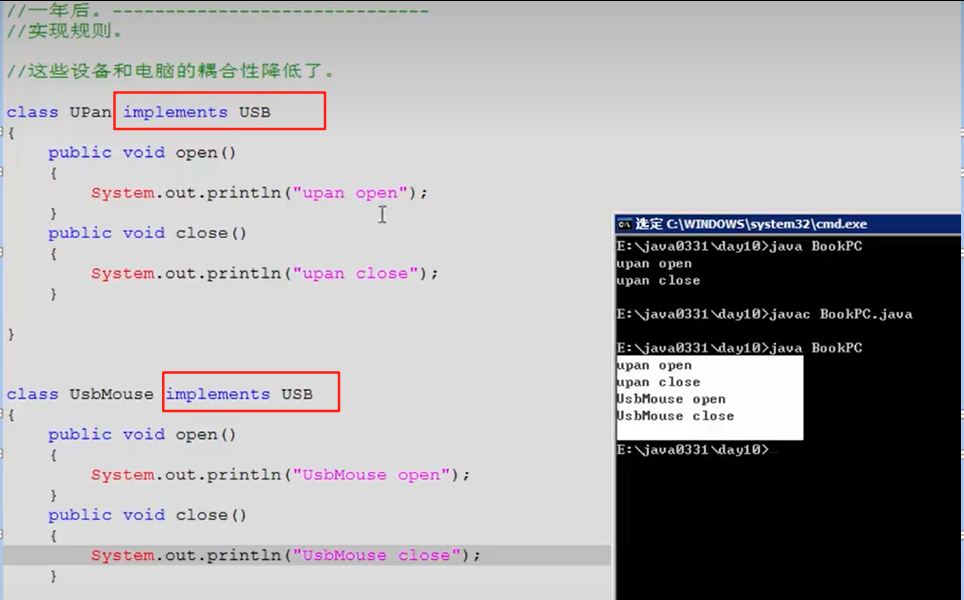Click the cmd.exe window title bar

[x=788, y=224]
